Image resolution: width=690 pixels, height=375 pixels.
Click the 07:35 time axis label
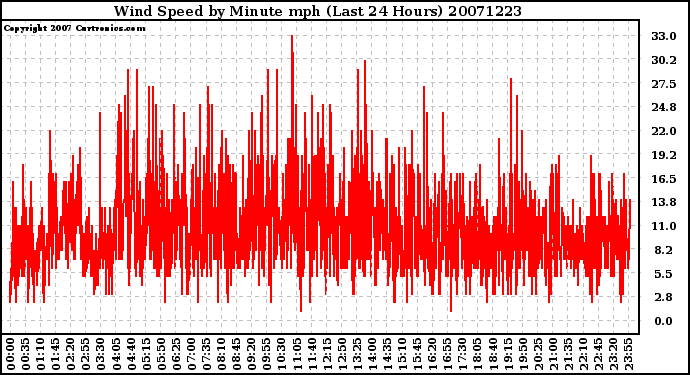(x=206, y=354)
